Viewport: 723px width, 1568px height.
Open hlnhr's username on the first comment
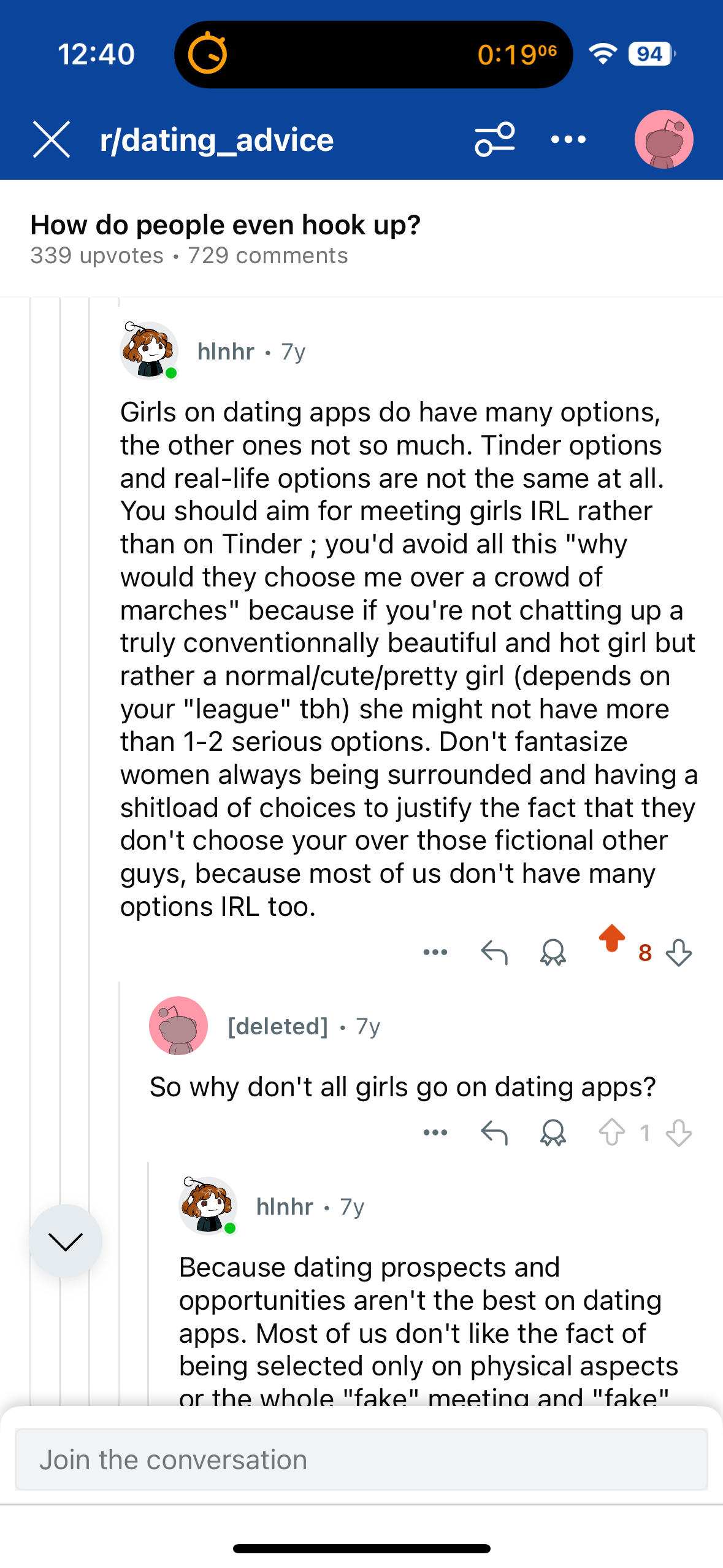pos(226,352)
